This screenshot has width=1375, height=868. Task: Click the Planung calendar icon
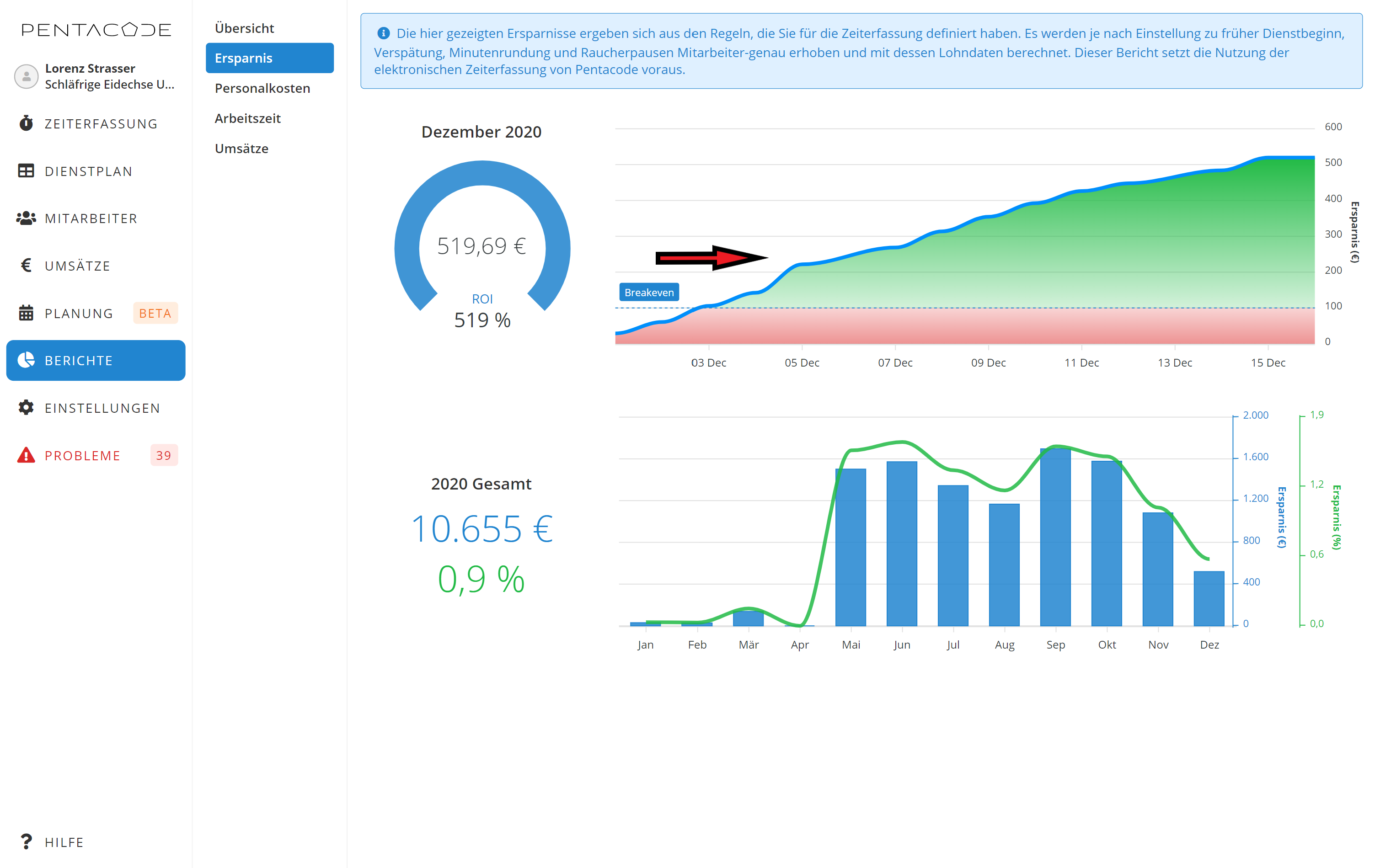click(26, 313)
